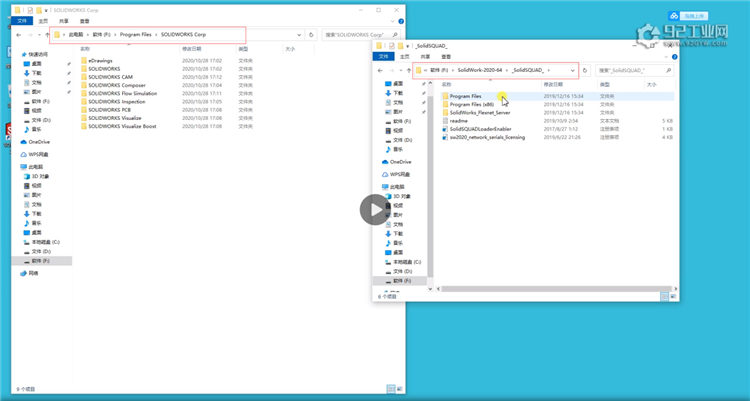
Task: Click Up arrow in _SolidSQUAD_ window
Action: pos(408,70)
